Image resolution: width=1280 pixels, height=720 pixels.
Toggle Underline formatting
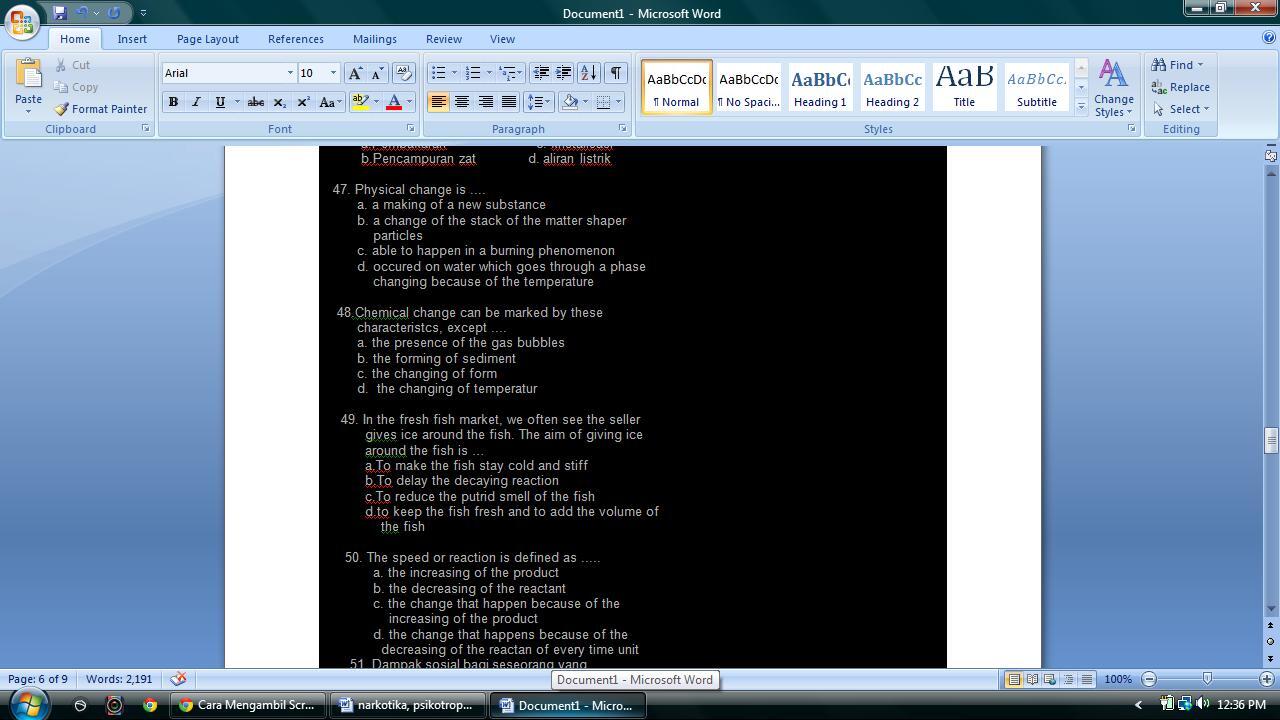[218, 102]
